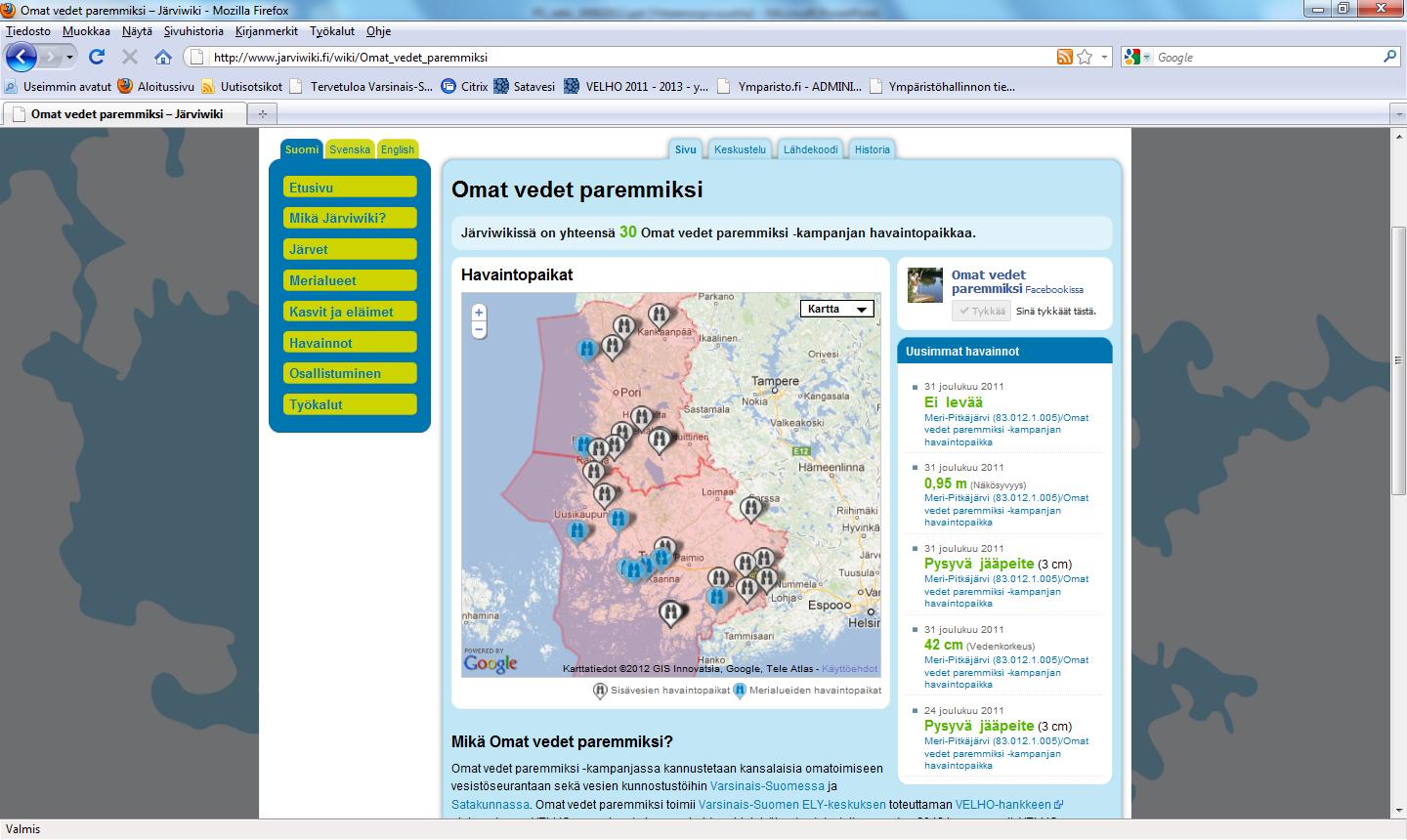Click the Firefox back arrow button

tap(21, 57)
